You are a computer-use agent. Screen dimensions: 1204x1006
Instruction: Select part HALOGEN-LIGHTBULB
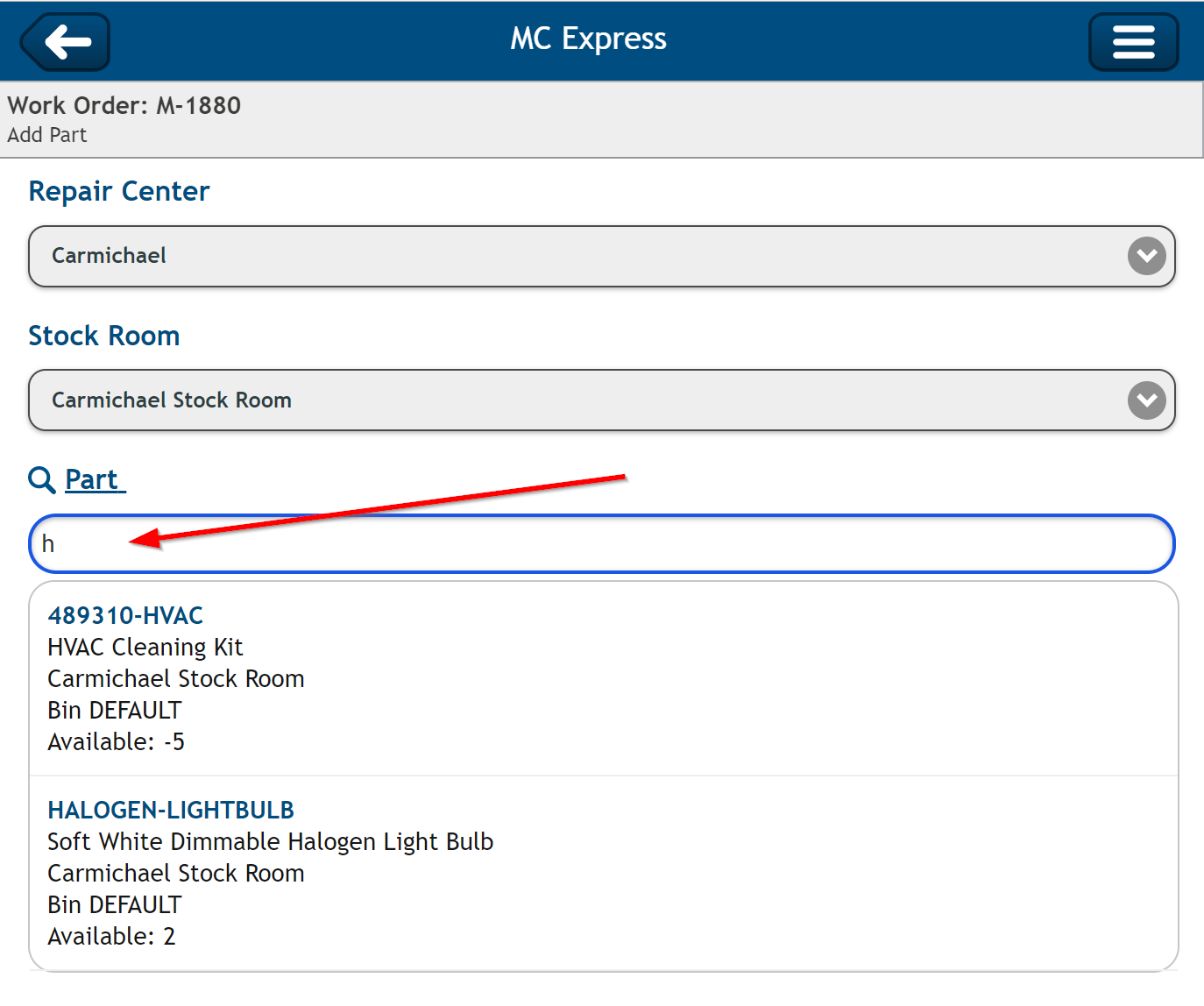coord(171,810)
